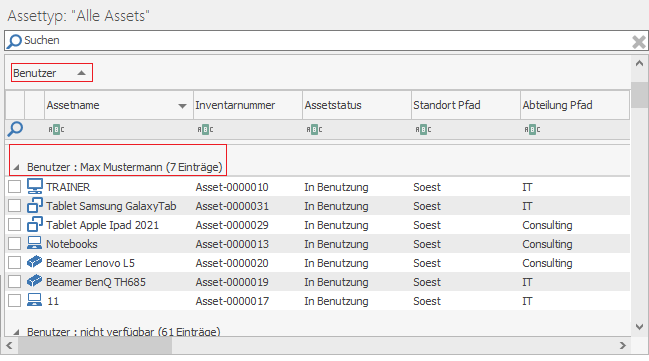Image resolution: width=649 pixels, height=361 pixels.
Task: Click the Benutzer grouping button
Action: coord(52,73)
